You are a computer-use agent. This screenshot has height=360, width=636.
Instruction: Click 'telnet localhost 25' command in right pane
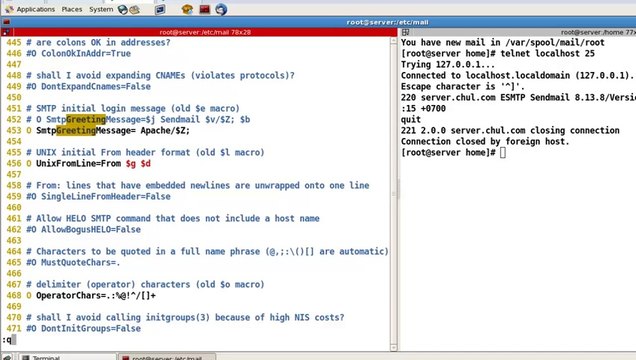click(547, 54)
